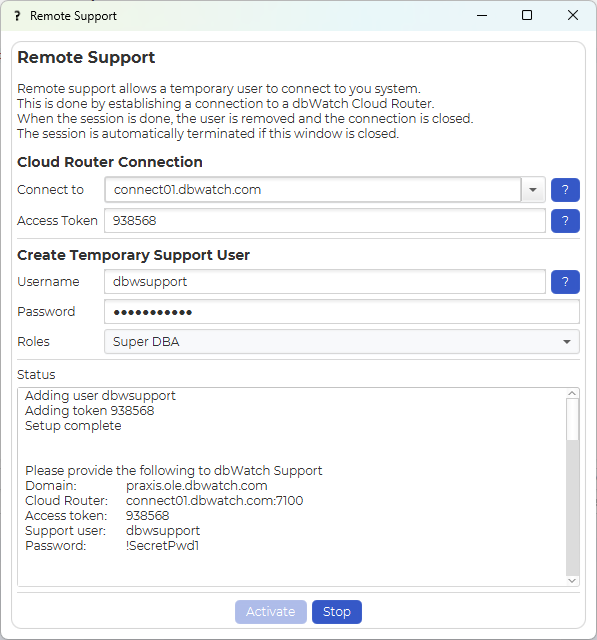The width and height of the screenshot is (597, 640).
Task: Click the Username field containing dbwsupport
Action: (325, 282)
